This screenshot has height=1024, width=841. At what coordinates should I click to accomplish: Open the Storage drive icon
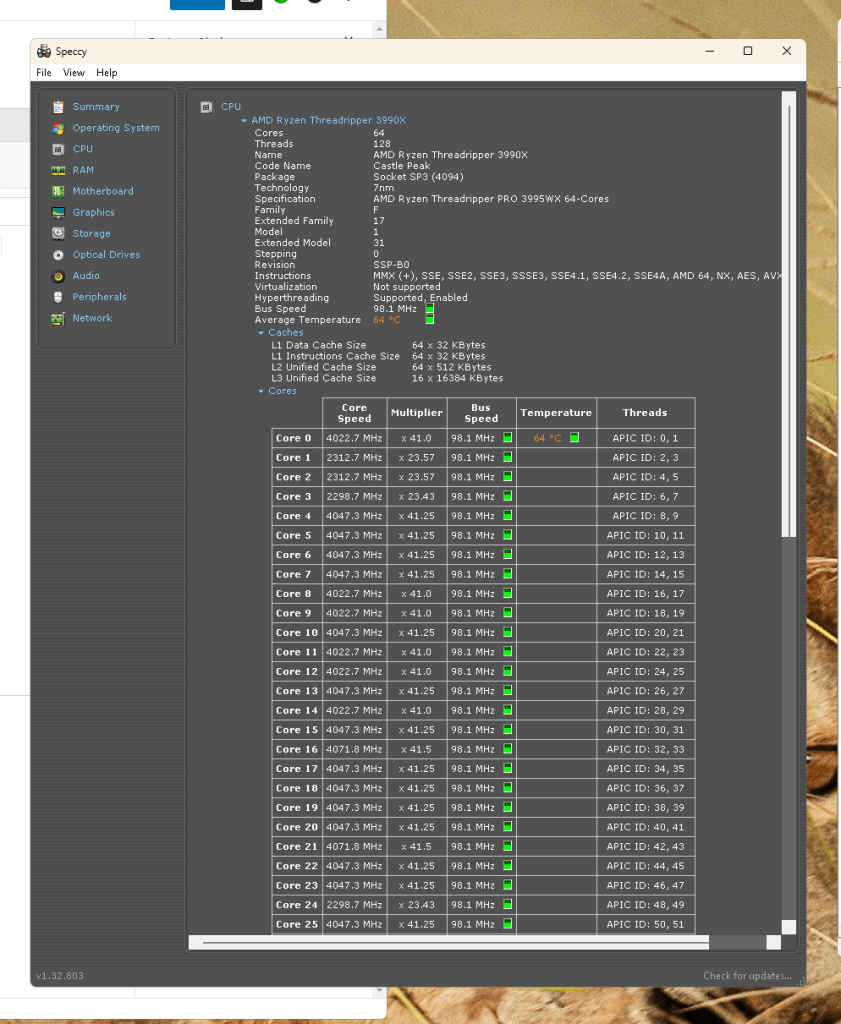tap(58, 233)
